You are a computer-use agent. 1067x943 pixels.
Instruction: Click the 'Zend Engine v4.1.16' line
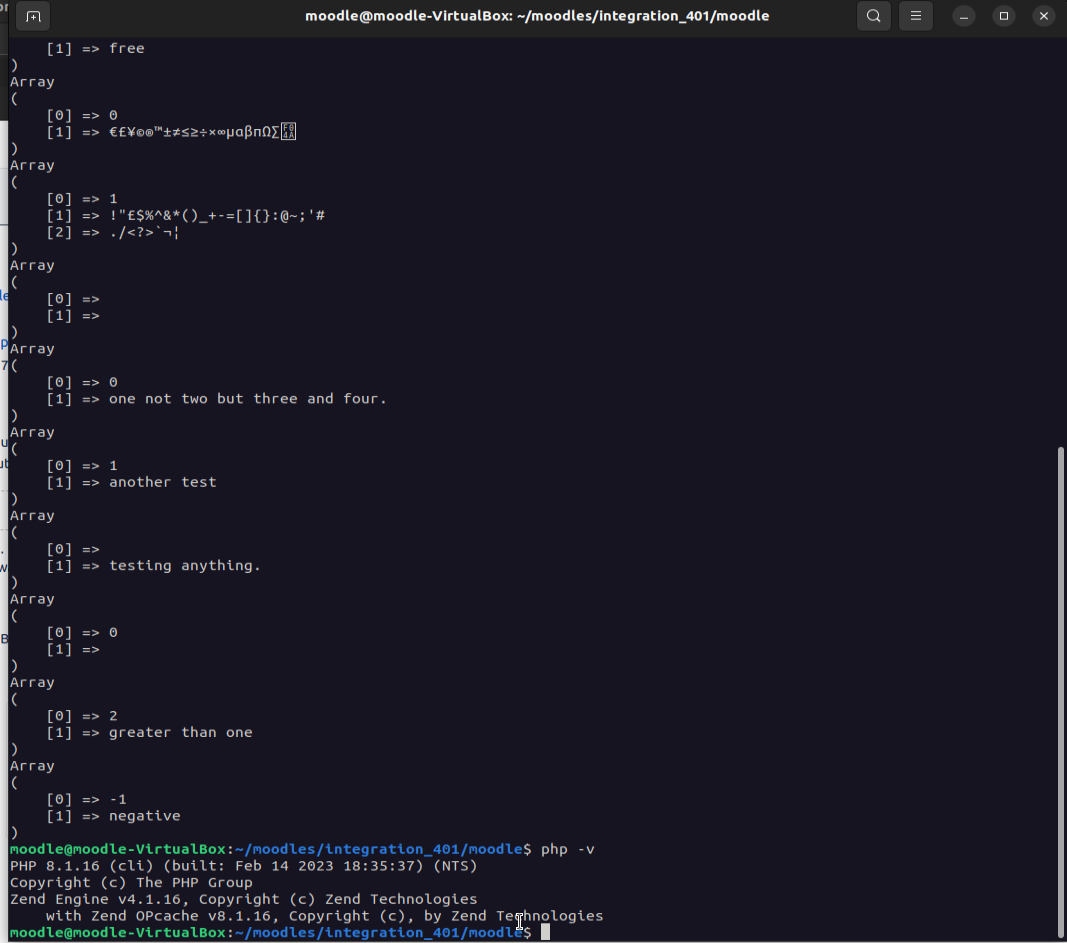pos(244,899)
